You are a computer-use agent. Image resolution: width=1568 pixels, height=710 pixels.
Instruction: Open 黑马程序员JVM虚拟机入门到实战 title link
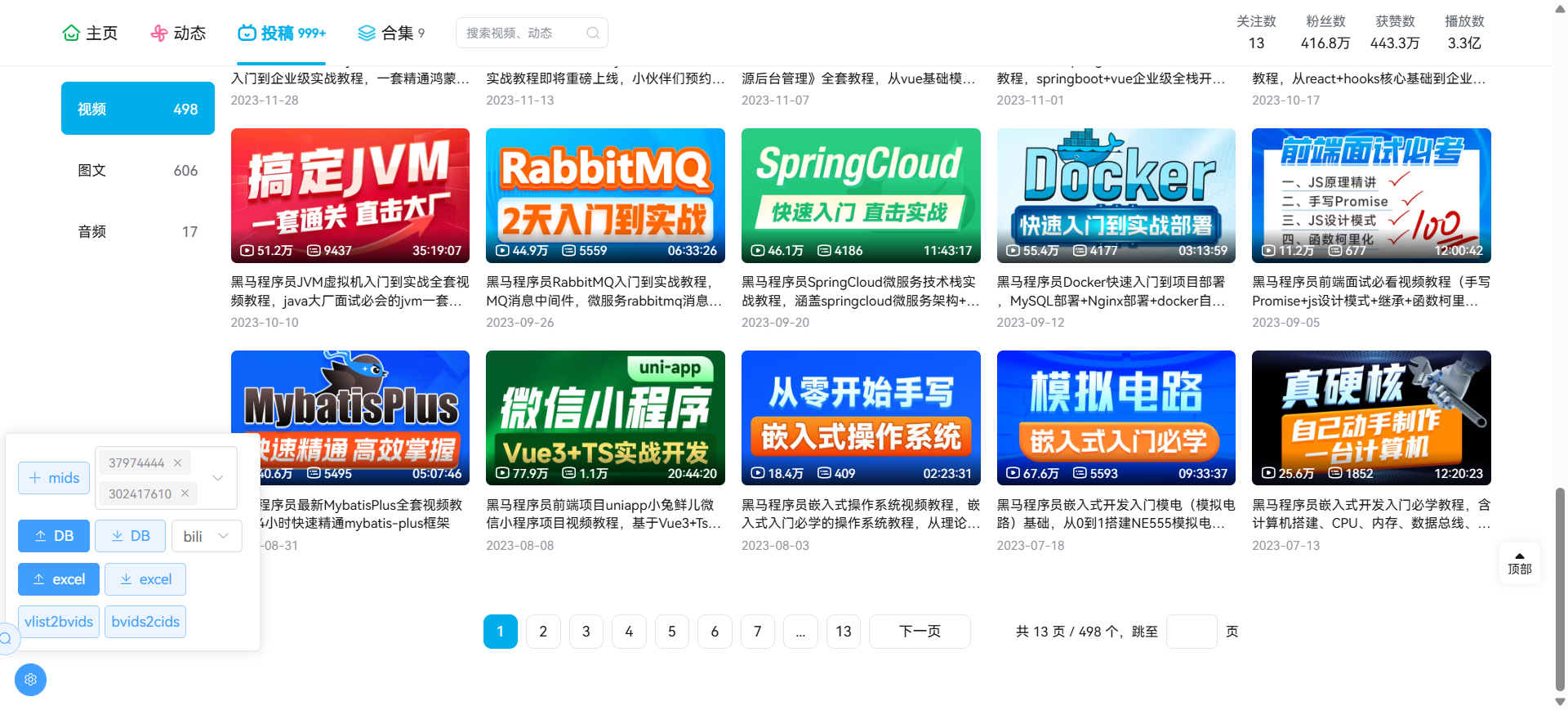pos(350,291)
